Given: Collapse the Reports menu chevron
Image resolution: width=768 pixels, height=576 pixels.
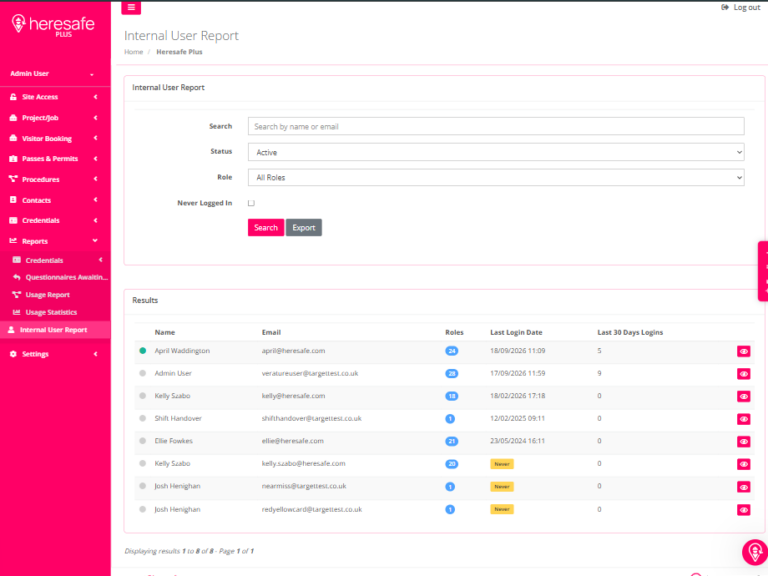Looking at the screenshot, I should pos(95,240).
